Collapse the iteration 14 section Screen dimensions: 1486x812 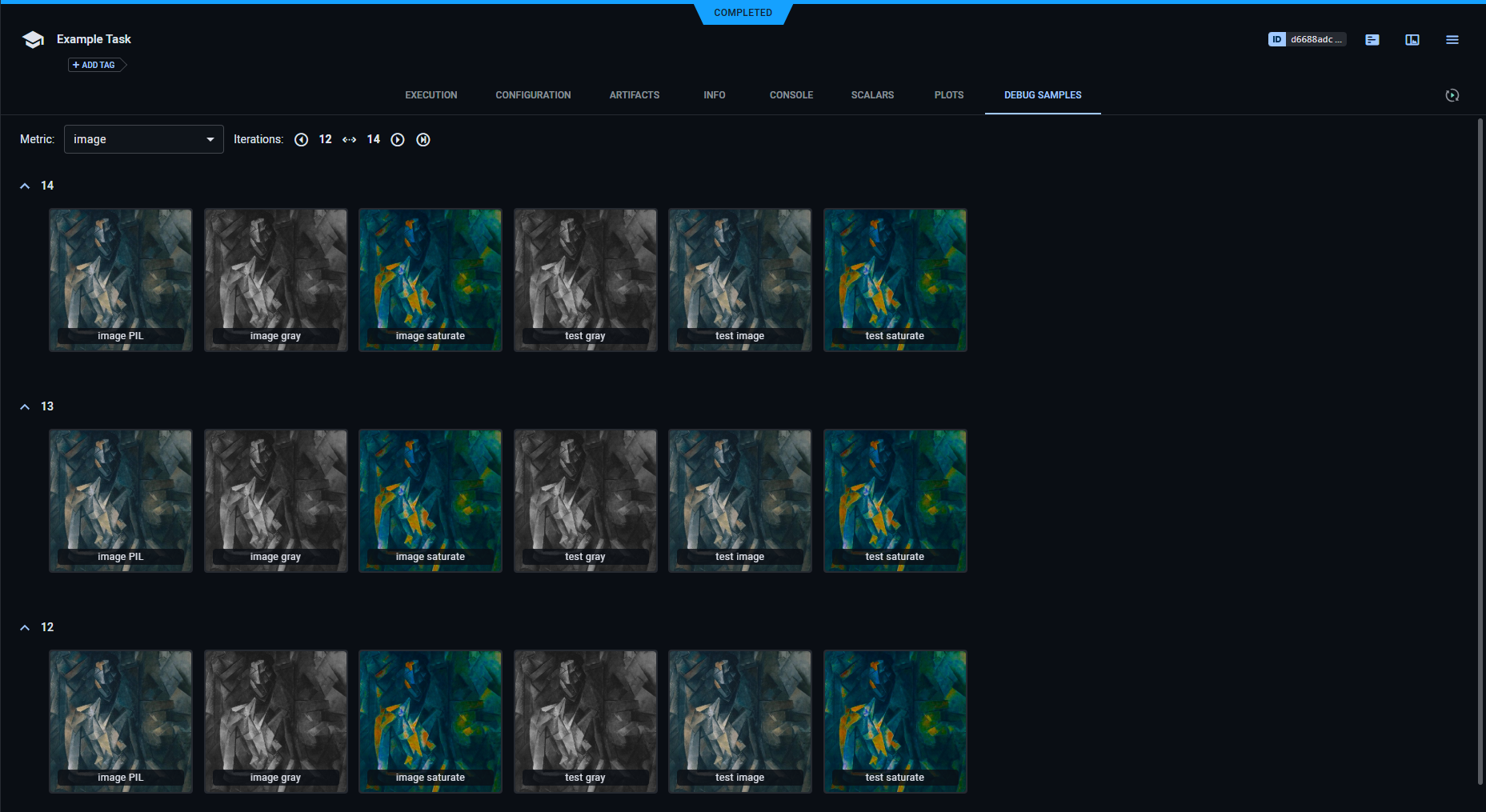pos(24,185)
